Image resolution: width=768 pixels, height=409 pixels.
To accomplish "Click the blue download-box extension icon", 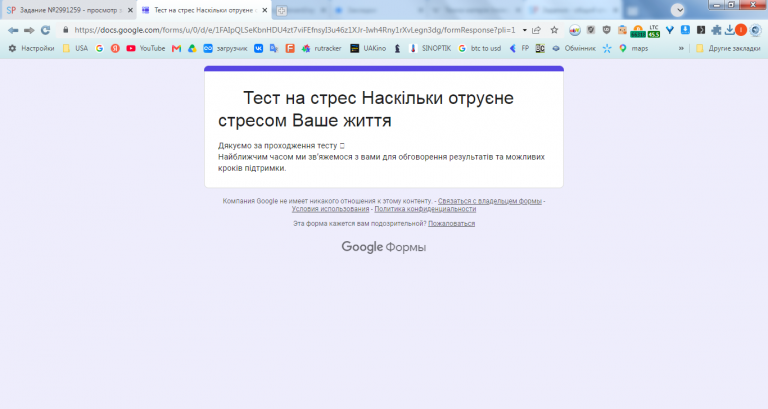I will [685, 30].
